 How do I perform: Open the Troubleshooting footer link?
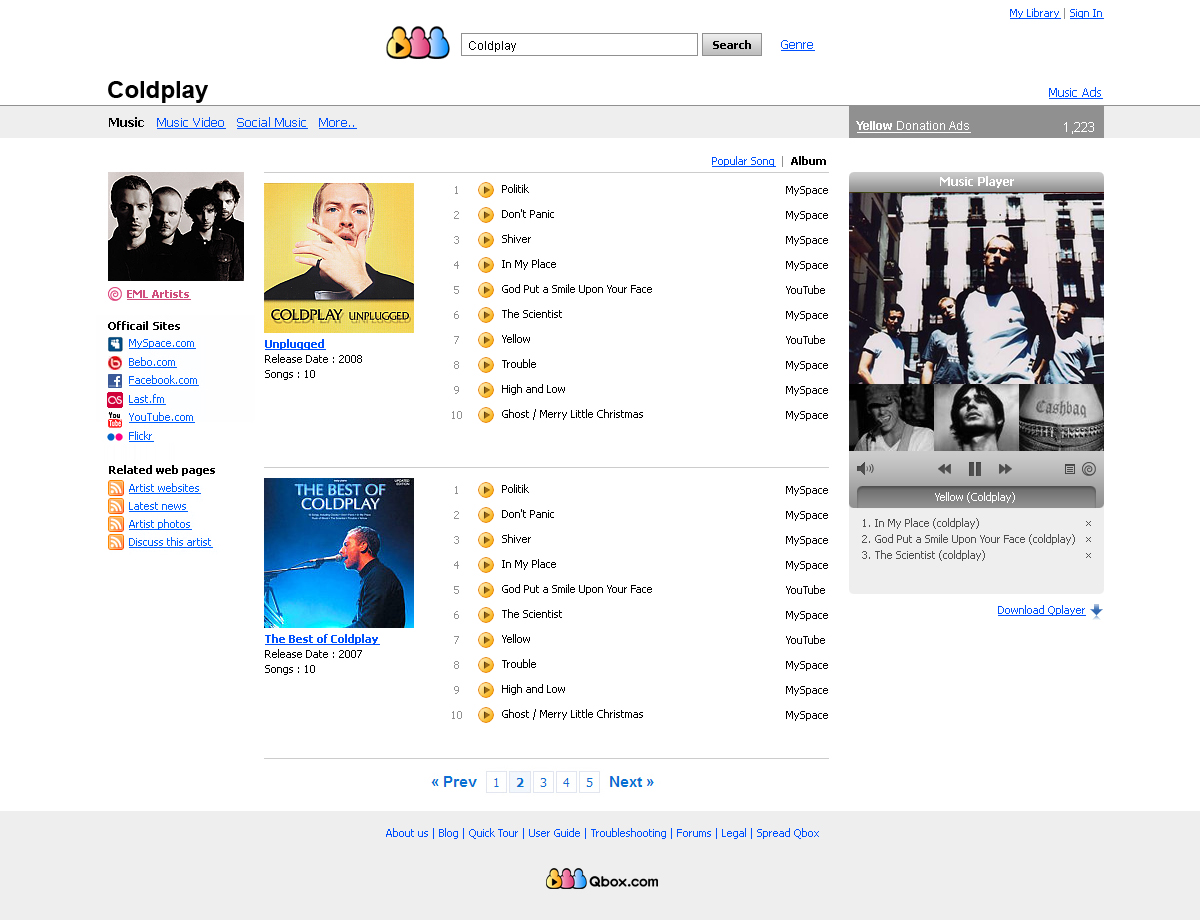[x=628, y=833]
